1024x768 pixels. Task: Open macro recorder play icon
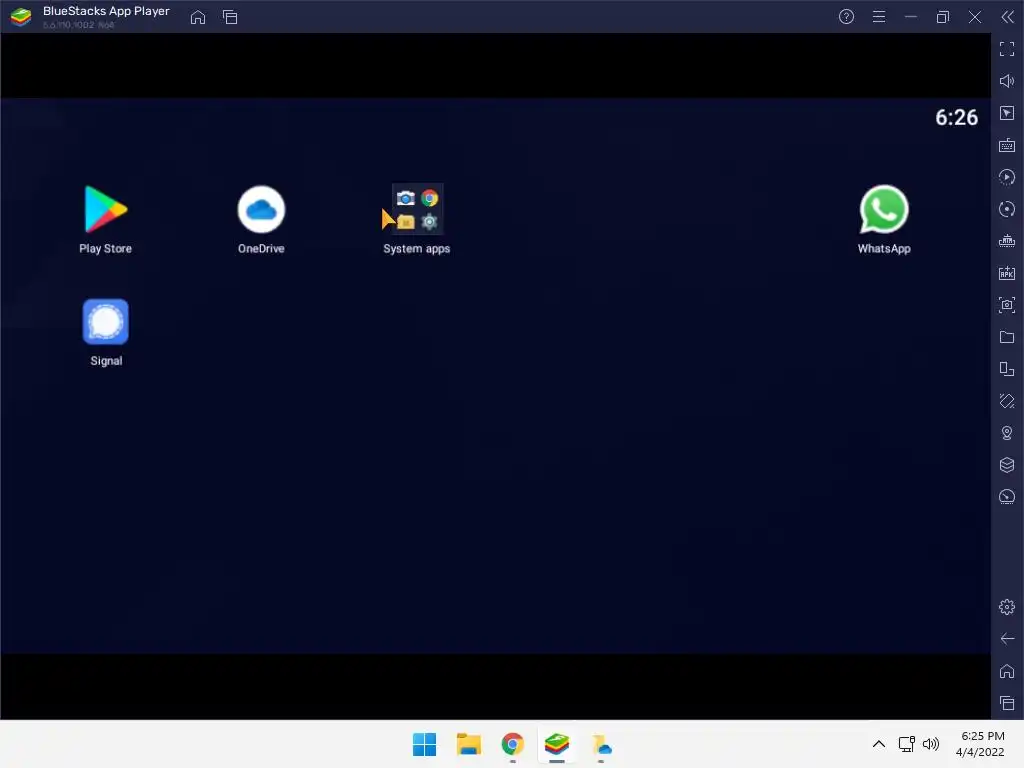1007,177
